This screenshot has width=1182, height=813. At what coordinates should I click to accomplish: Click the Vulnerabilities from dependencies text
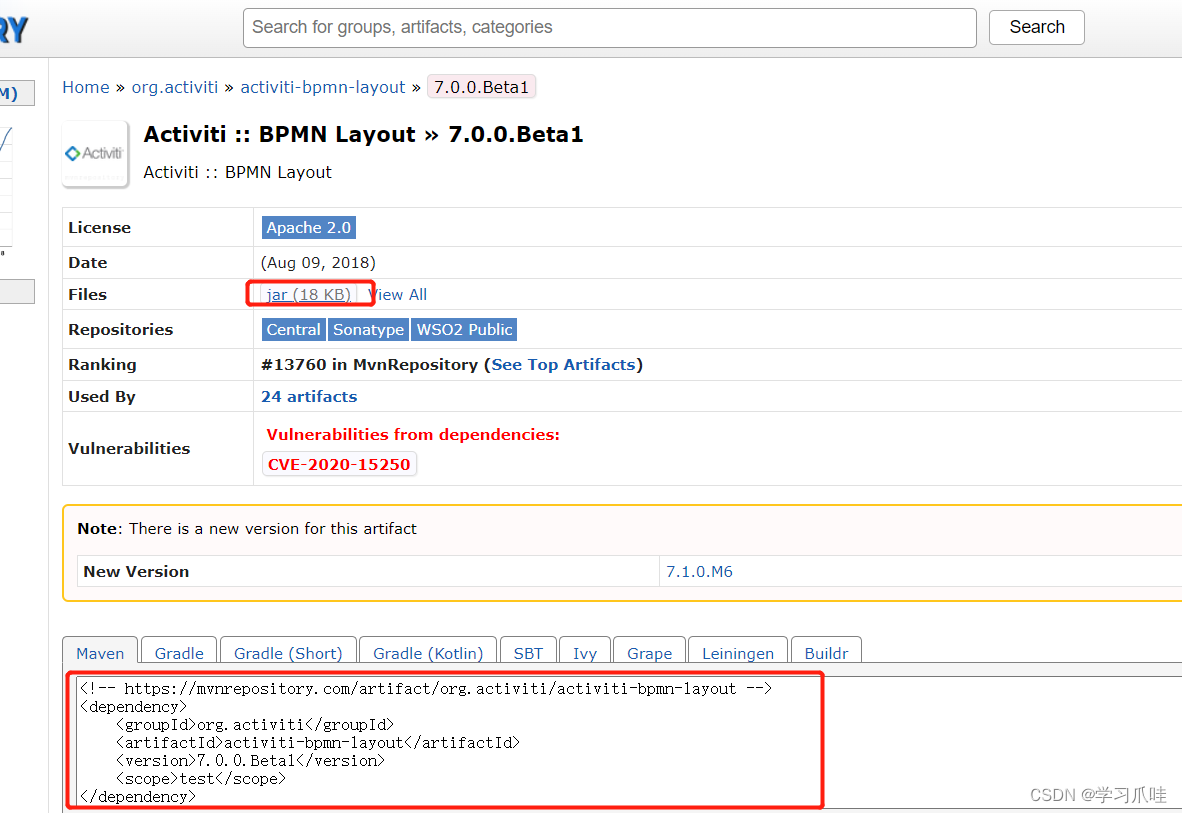pyautogui.click(x=413, y=435)
